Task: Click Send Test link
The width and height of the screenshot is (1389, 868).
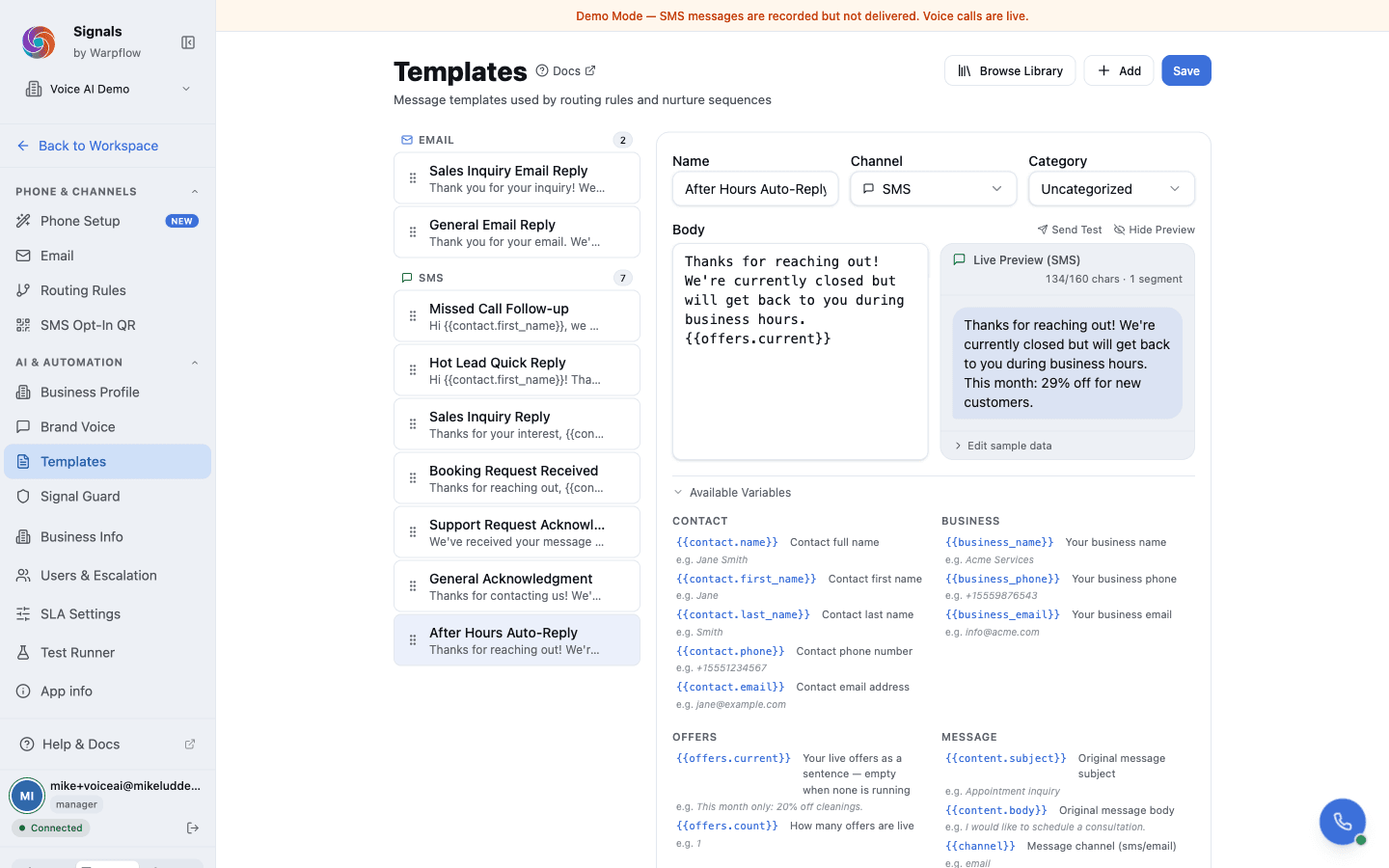Action: pyautogui.click(x=1069, y=230)
